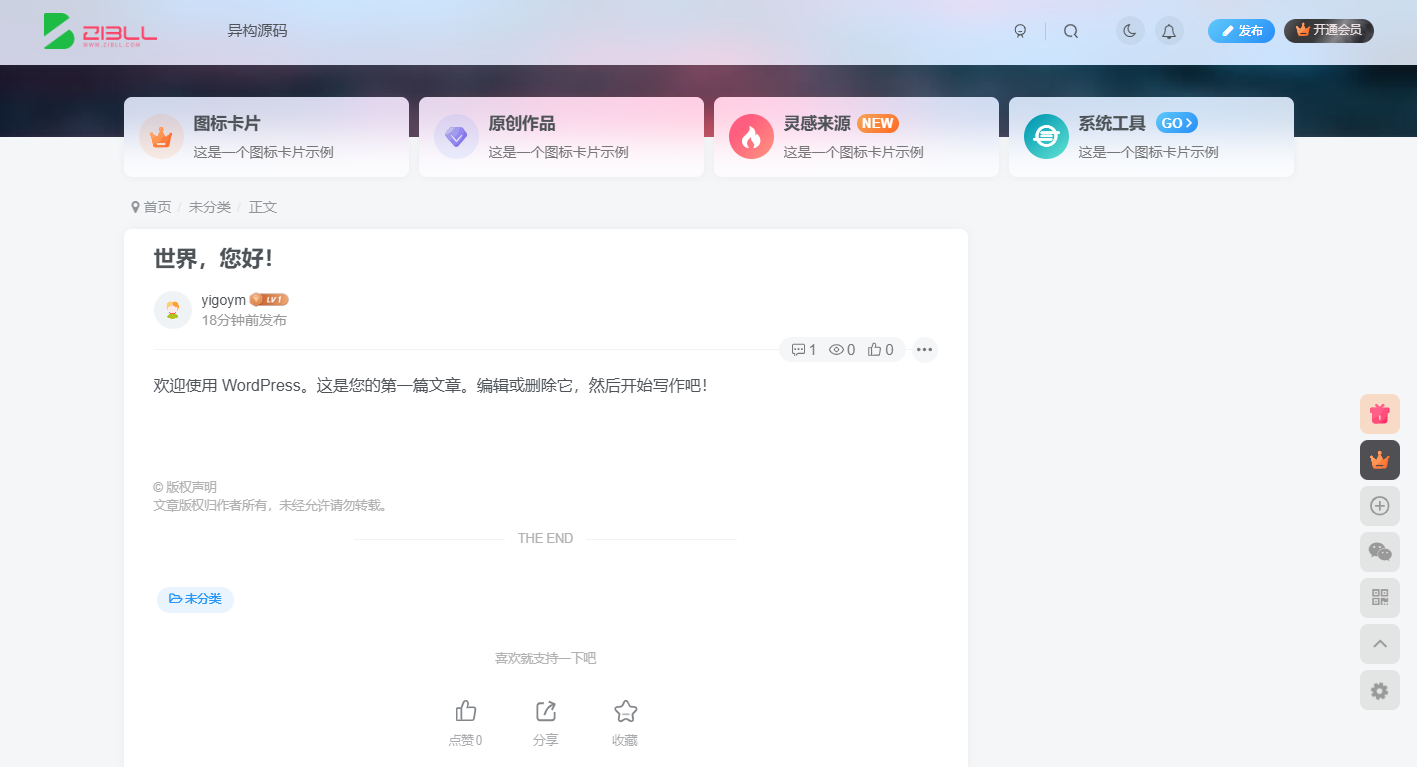Click the 开通会员 membership button

(x=1328, y=31)
